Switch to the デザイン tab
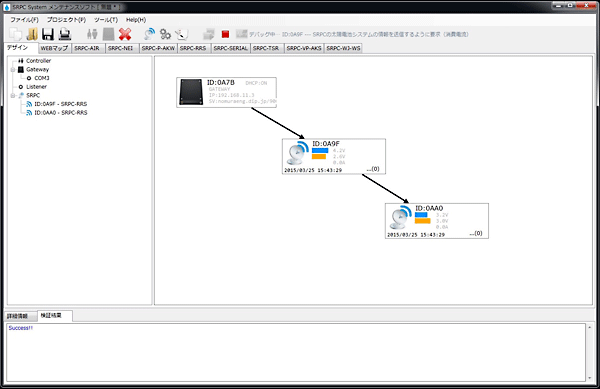600x389 pixels. 21,48
